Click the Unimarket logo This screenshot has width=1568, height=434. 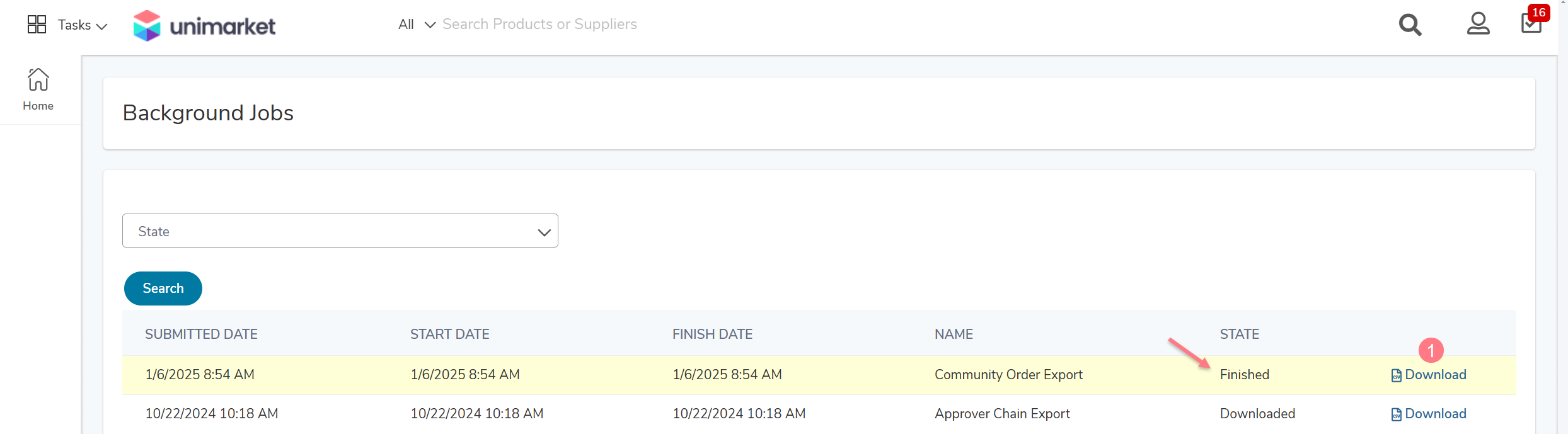pyautogui.click(x=204, y=26)
